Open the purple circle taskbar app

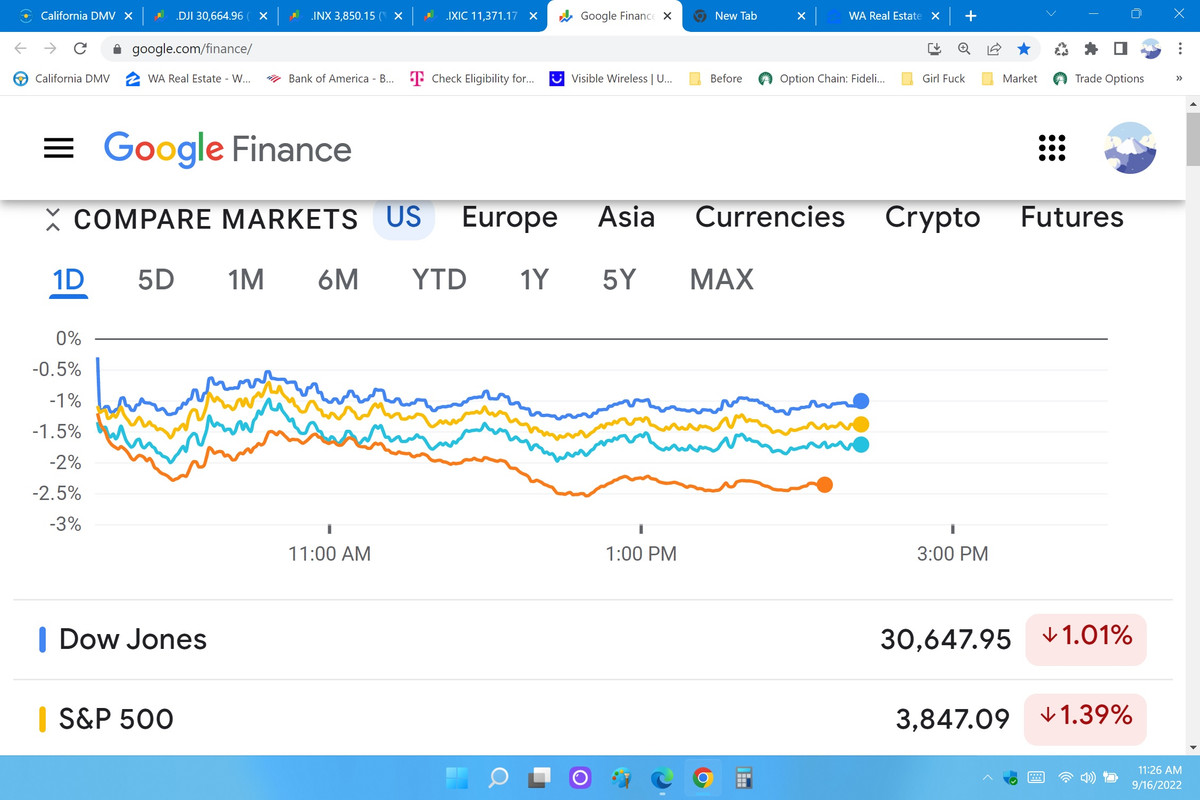tap(580, 777)
